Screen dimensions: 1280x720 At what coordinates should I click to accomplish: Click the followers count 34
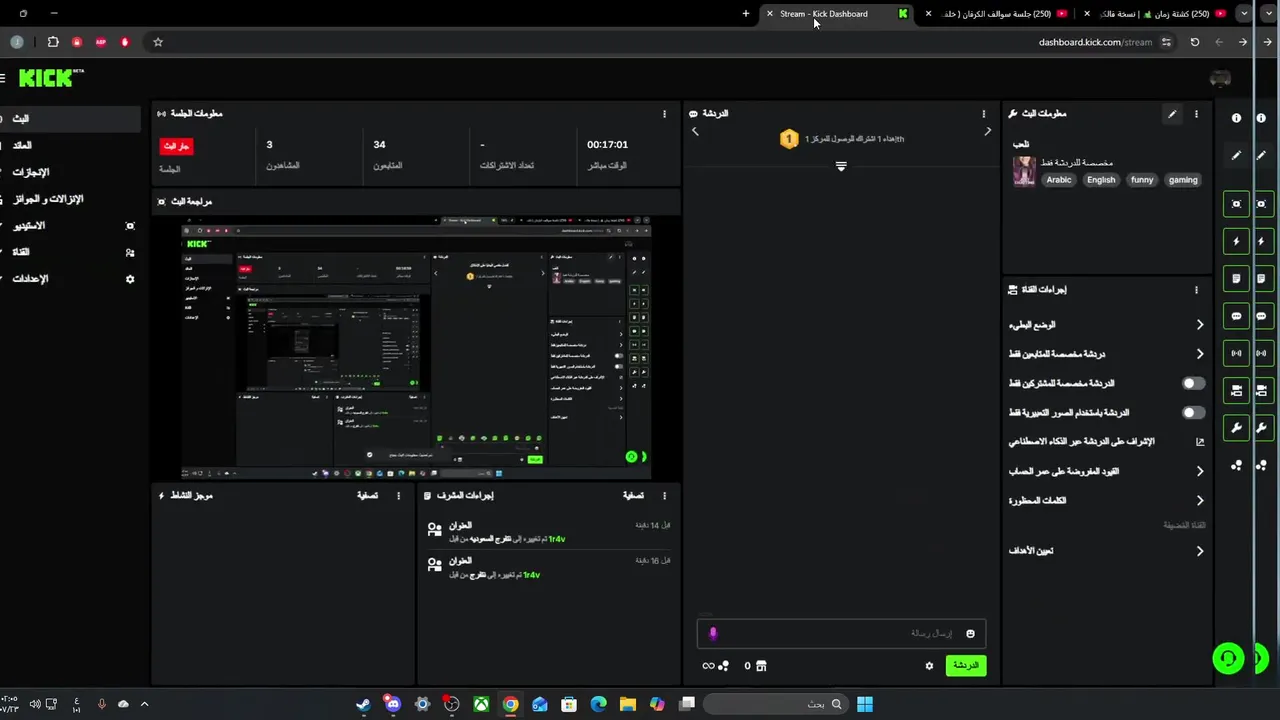pyautogui.click(x=379, y=145)
